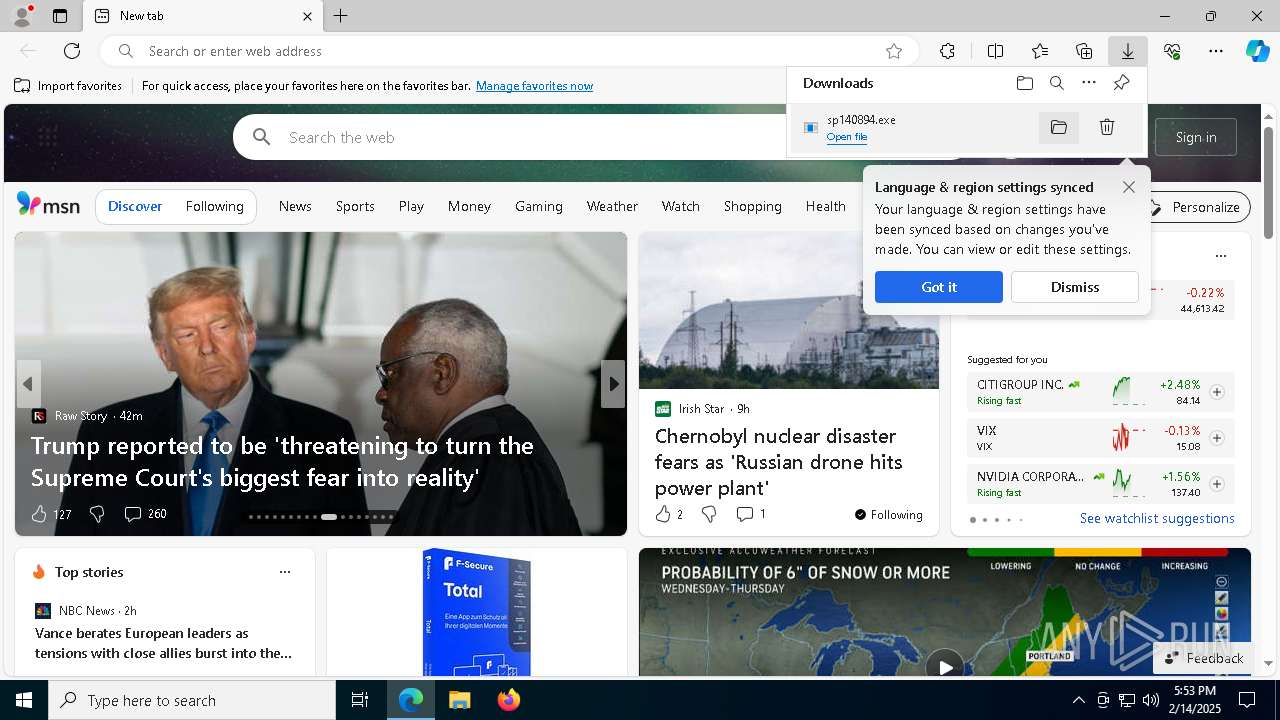Toggle split screen view icon
The image size is (1280, 720).
point(995,51)
